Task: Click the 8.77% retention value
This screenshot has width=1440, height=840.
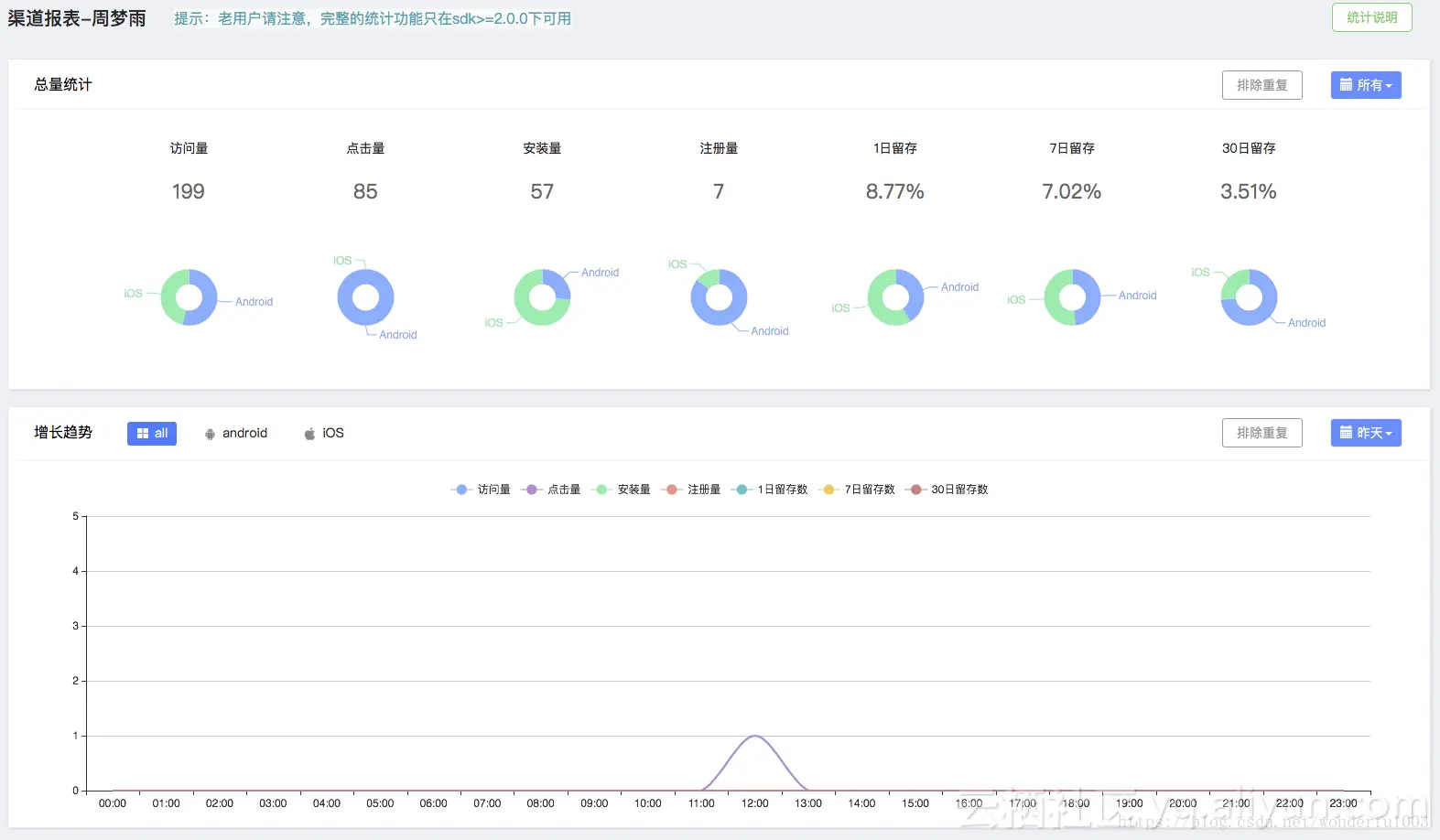Action: [895, 191]
